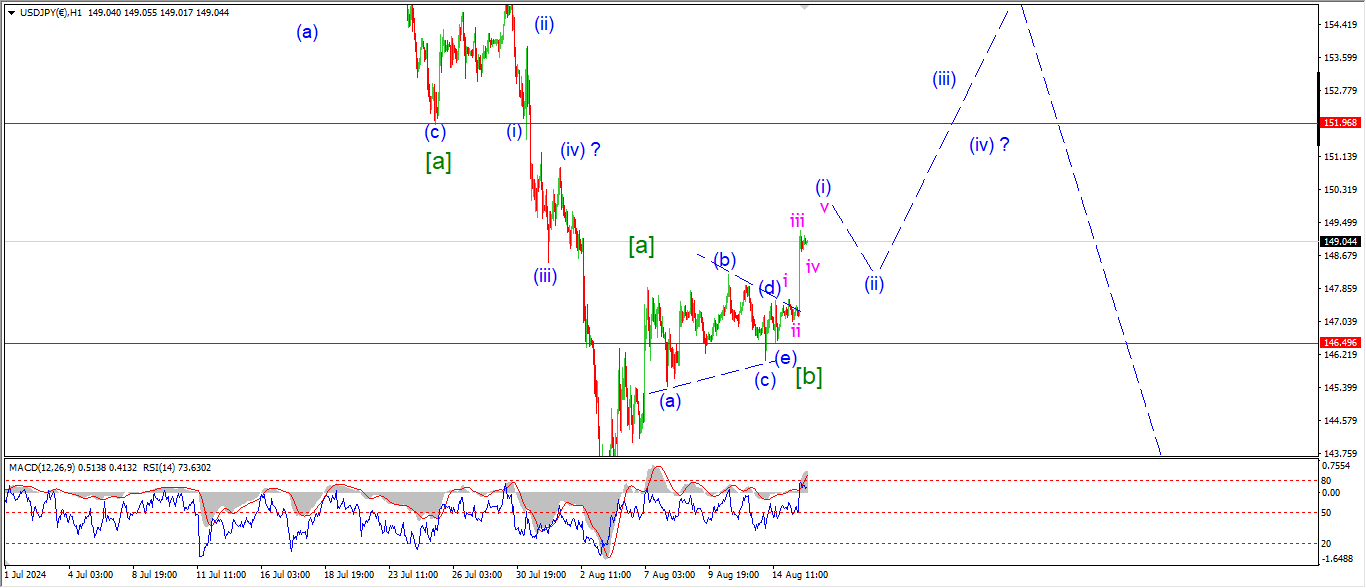Click the blue (e) triangle wave label
1366x588 pixels.
click(785, 358)
